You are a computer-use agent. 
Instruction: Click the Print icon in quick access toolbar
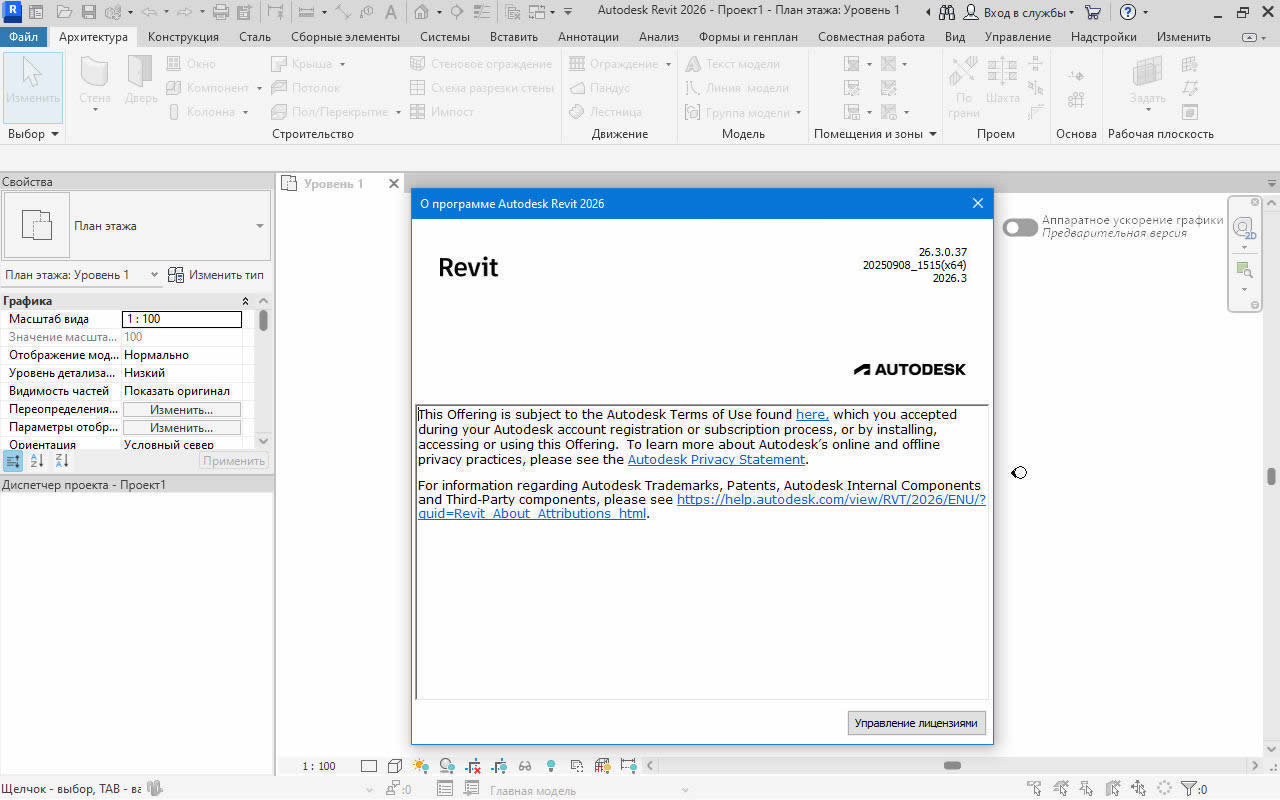(x=221, y=12)
